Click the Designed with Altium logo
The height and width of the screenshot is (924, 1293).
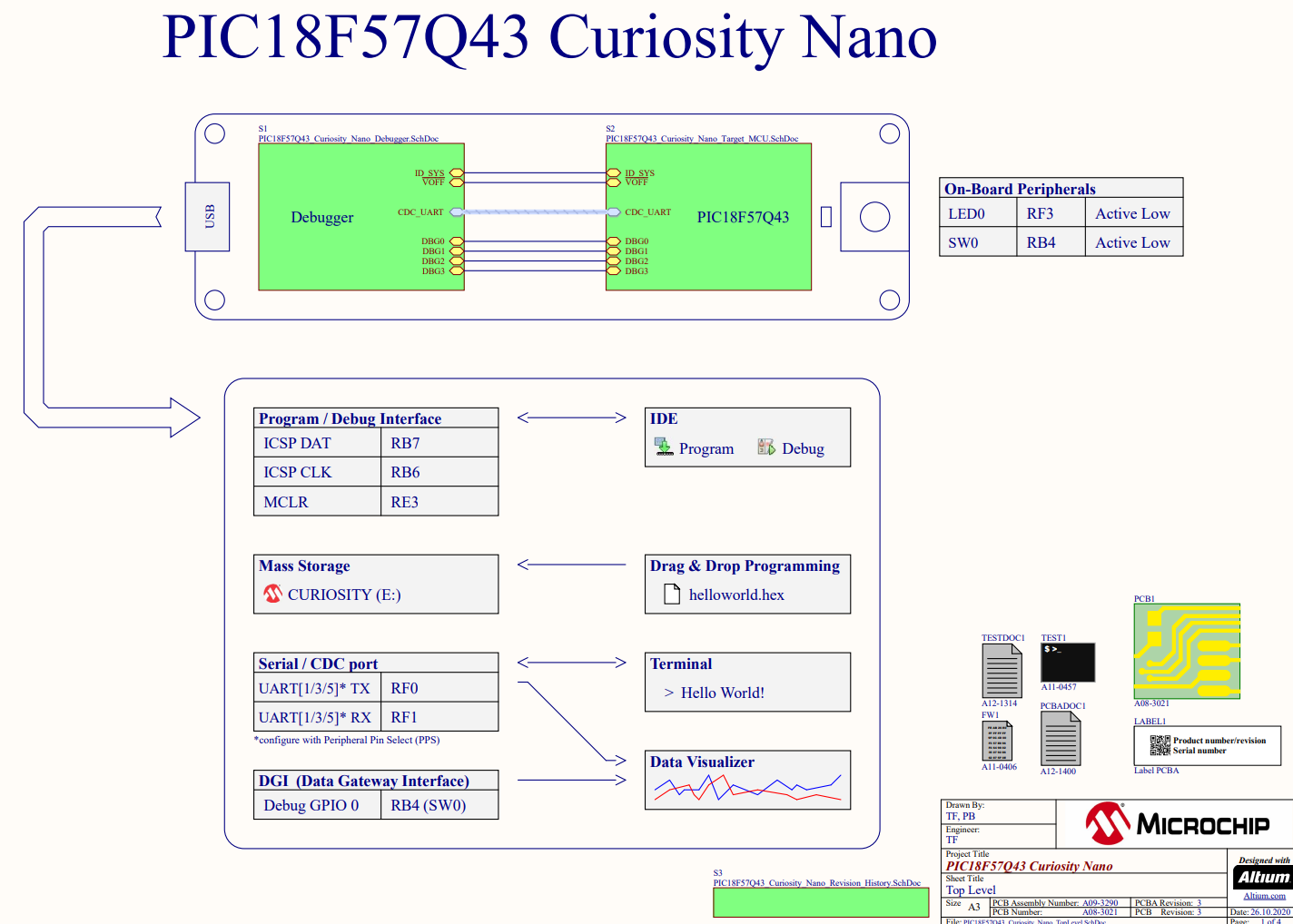1263,876
